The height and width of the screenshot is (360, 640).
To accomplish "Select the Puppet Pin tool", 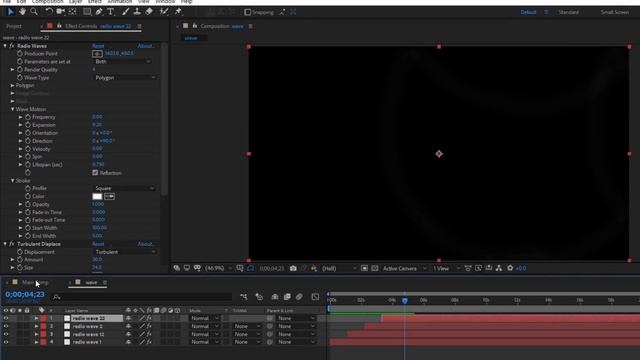I will click(x=178, y=12).
